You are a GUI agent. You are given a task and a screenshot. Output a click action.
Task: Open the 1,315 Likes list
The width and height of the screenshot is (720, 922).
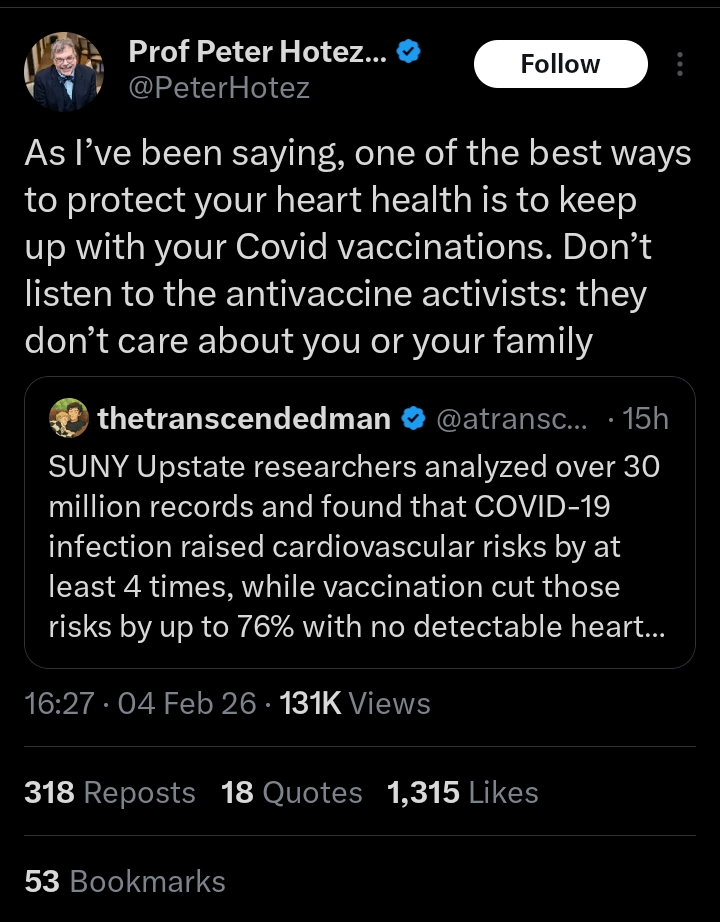462,793
